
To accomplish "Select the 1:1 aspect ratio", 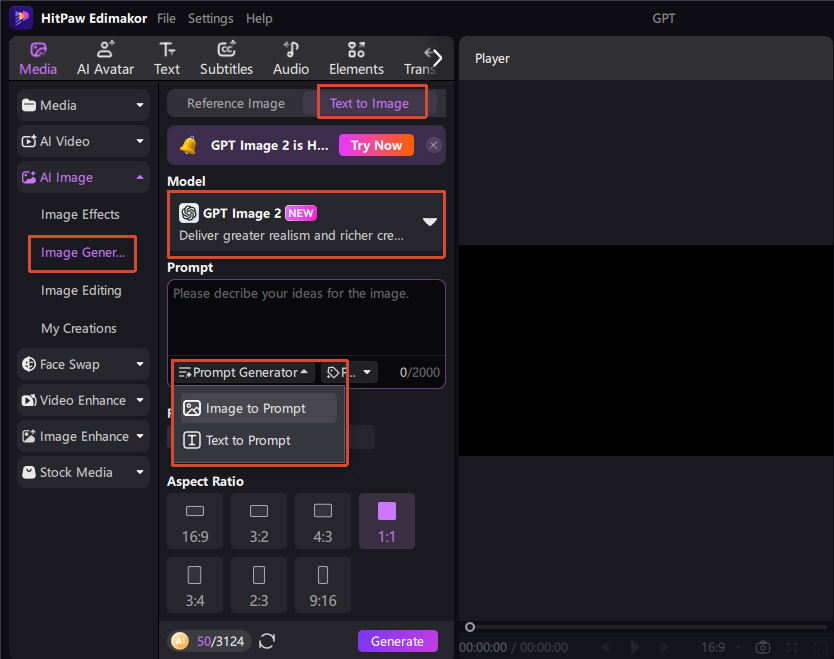I will [387, 521].
